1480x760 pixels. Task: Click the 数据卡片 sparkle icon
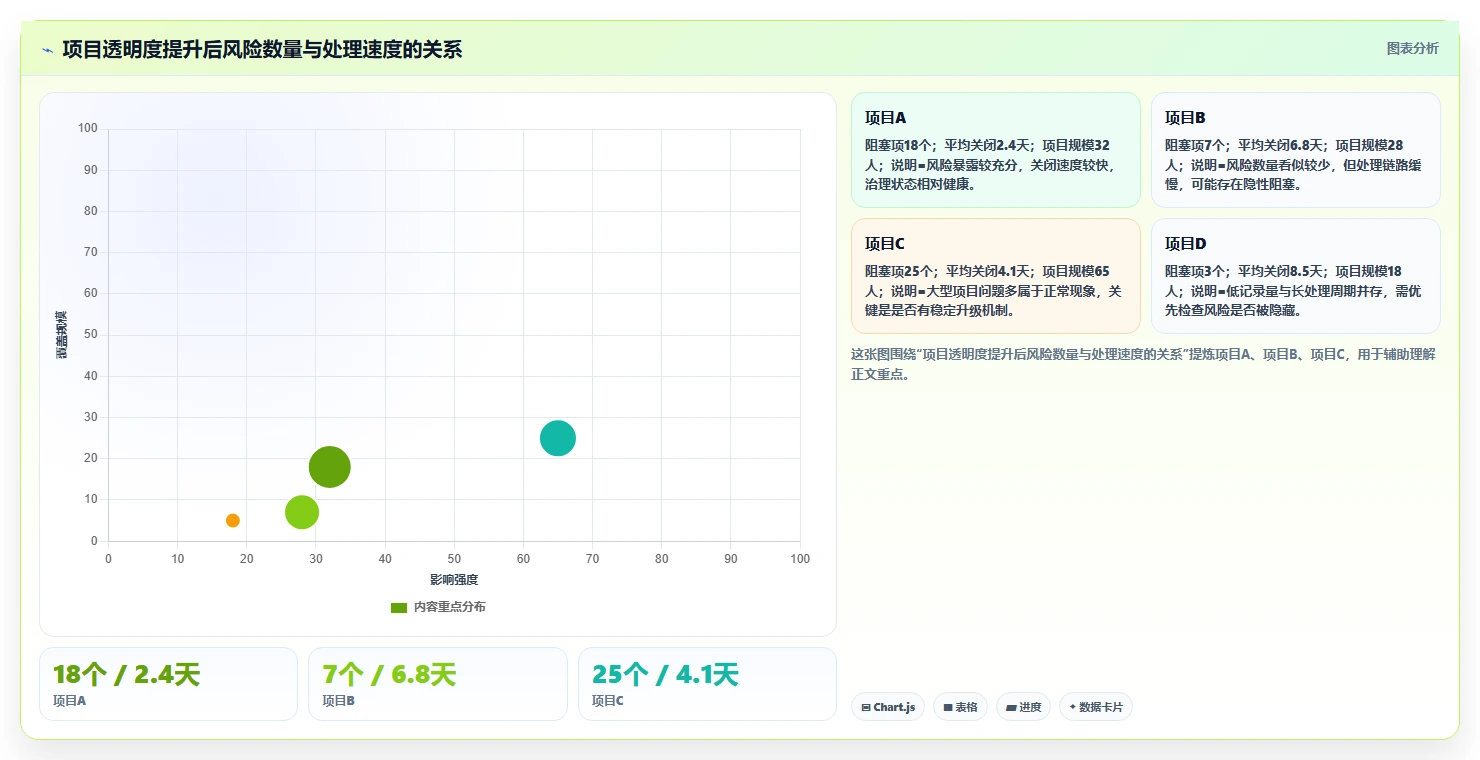[x=1072, y=707]
